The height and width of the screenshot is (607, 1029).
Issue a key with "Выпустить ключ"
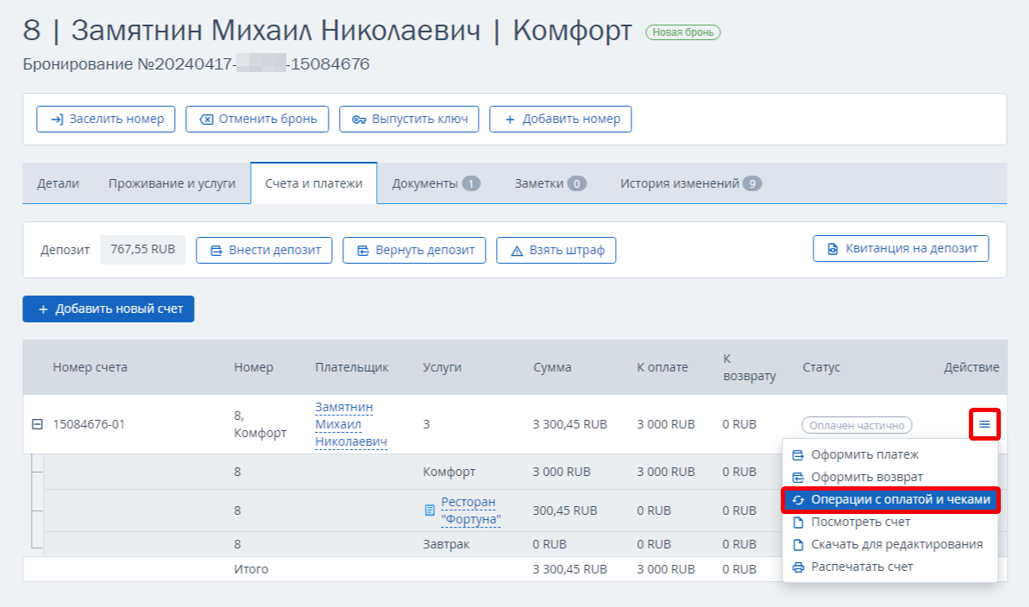pyautogui.click(x=409, y=119)
